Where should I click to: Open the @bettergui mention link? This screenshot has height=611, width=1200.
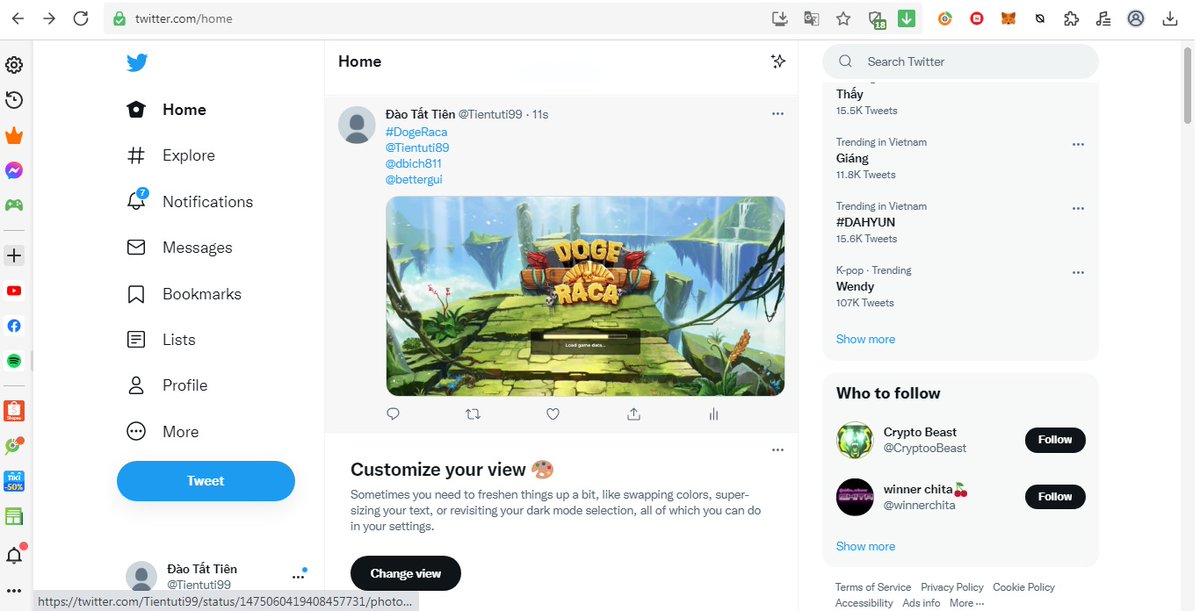coord(414,180)
